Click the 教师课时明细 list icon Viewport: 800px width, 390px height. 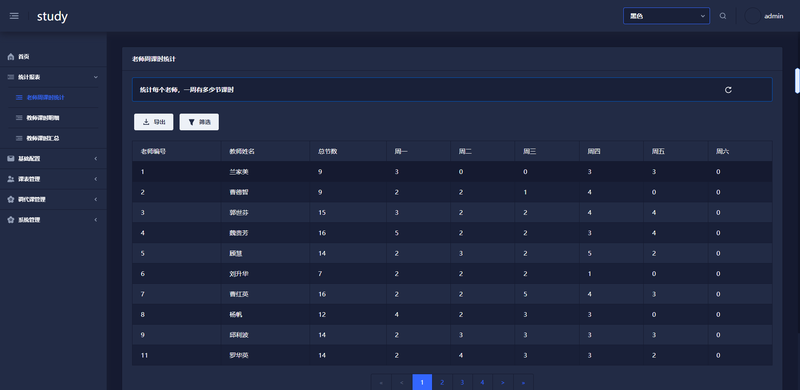19,118
